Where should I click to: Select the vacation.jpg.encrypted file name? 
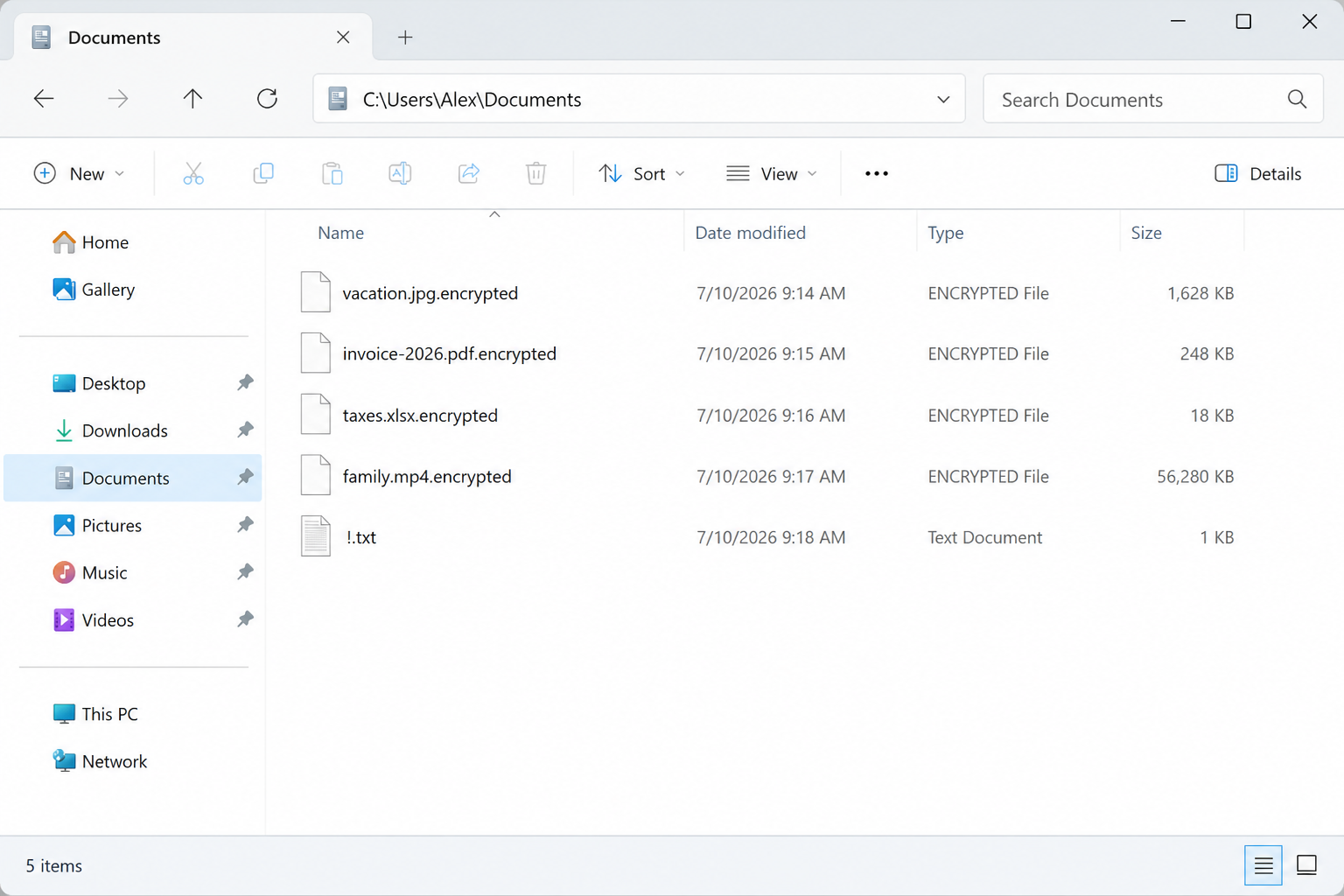[430, 293]
